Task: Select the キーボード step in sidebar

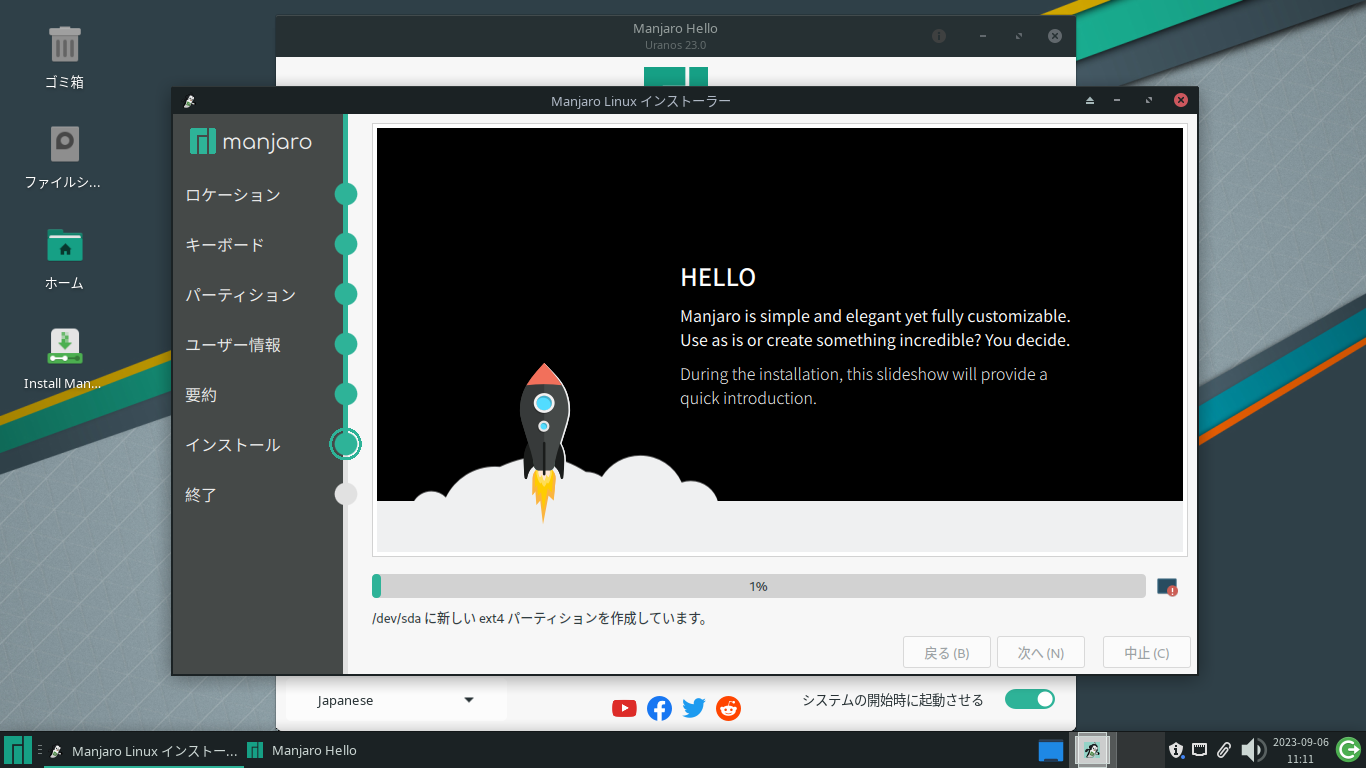Action: tap(225, 245)
